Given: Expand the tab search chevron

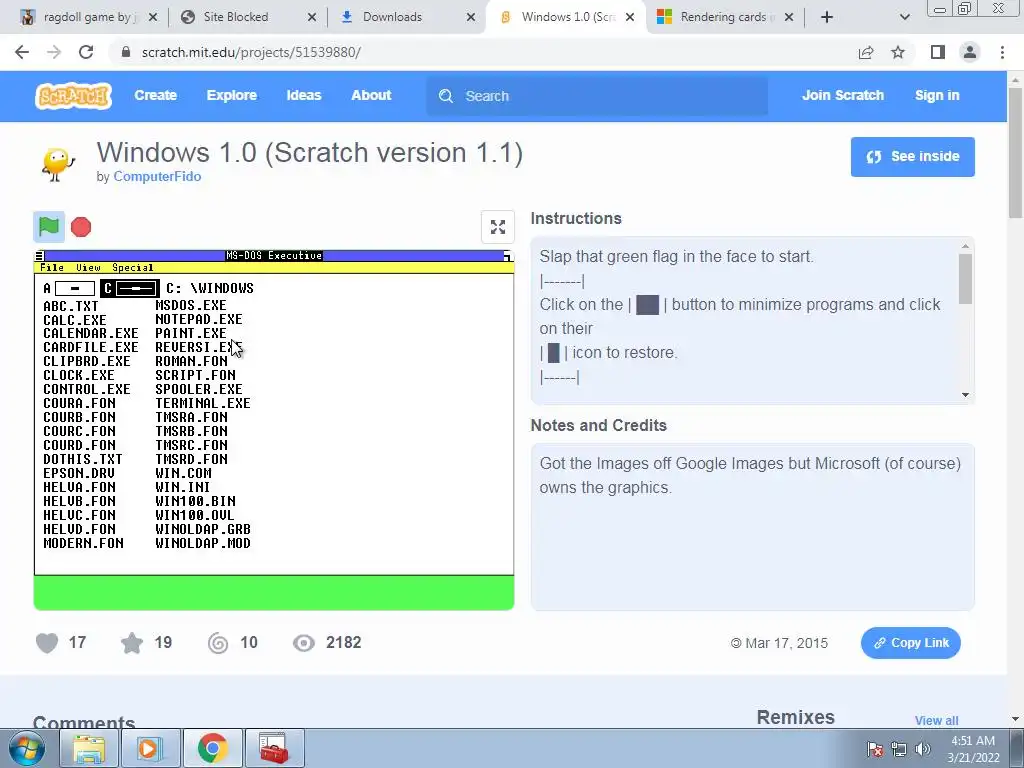Looking at the screenshot, I should (904, 17).
